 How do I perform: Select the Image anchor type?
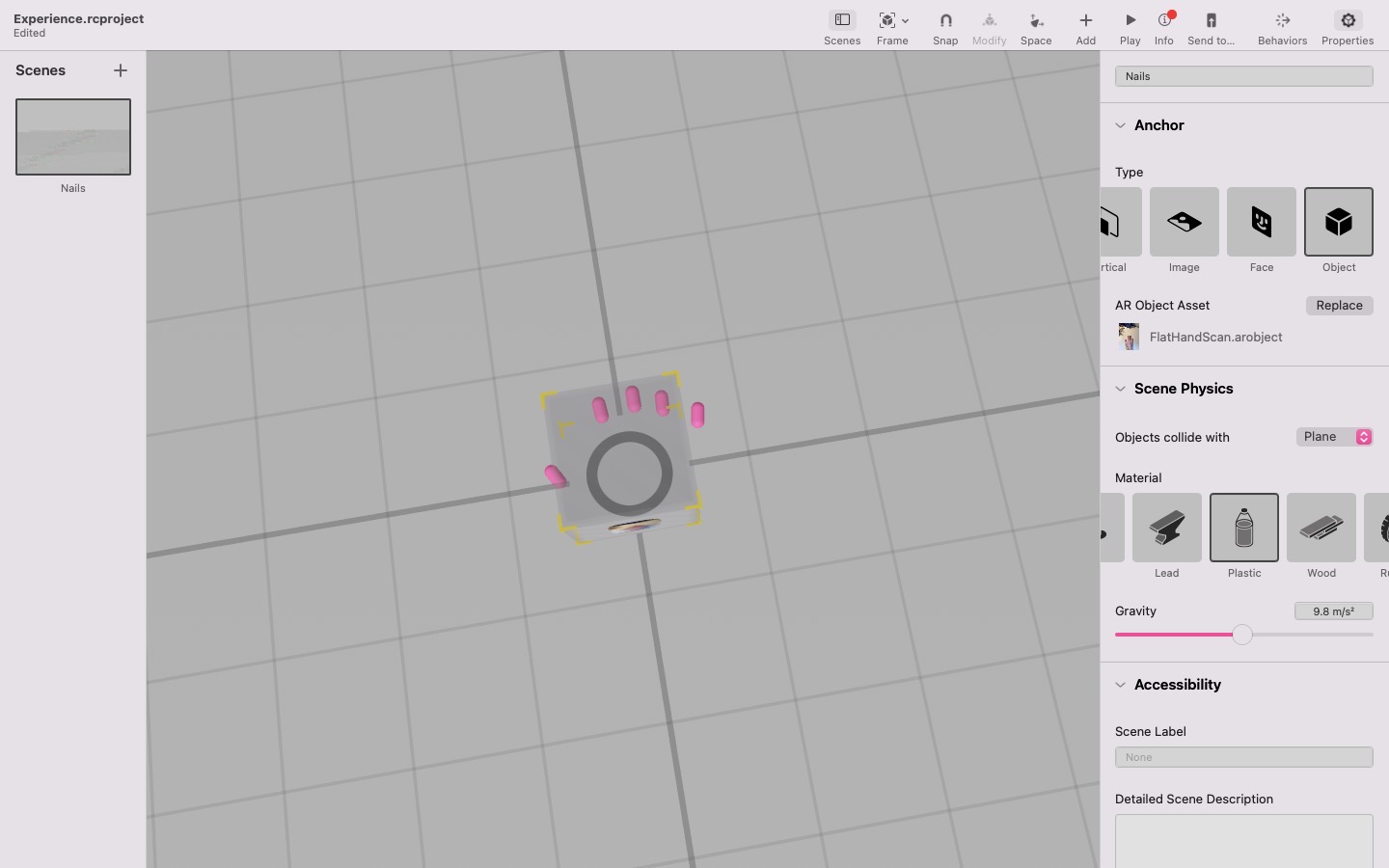pos(1185,222)
